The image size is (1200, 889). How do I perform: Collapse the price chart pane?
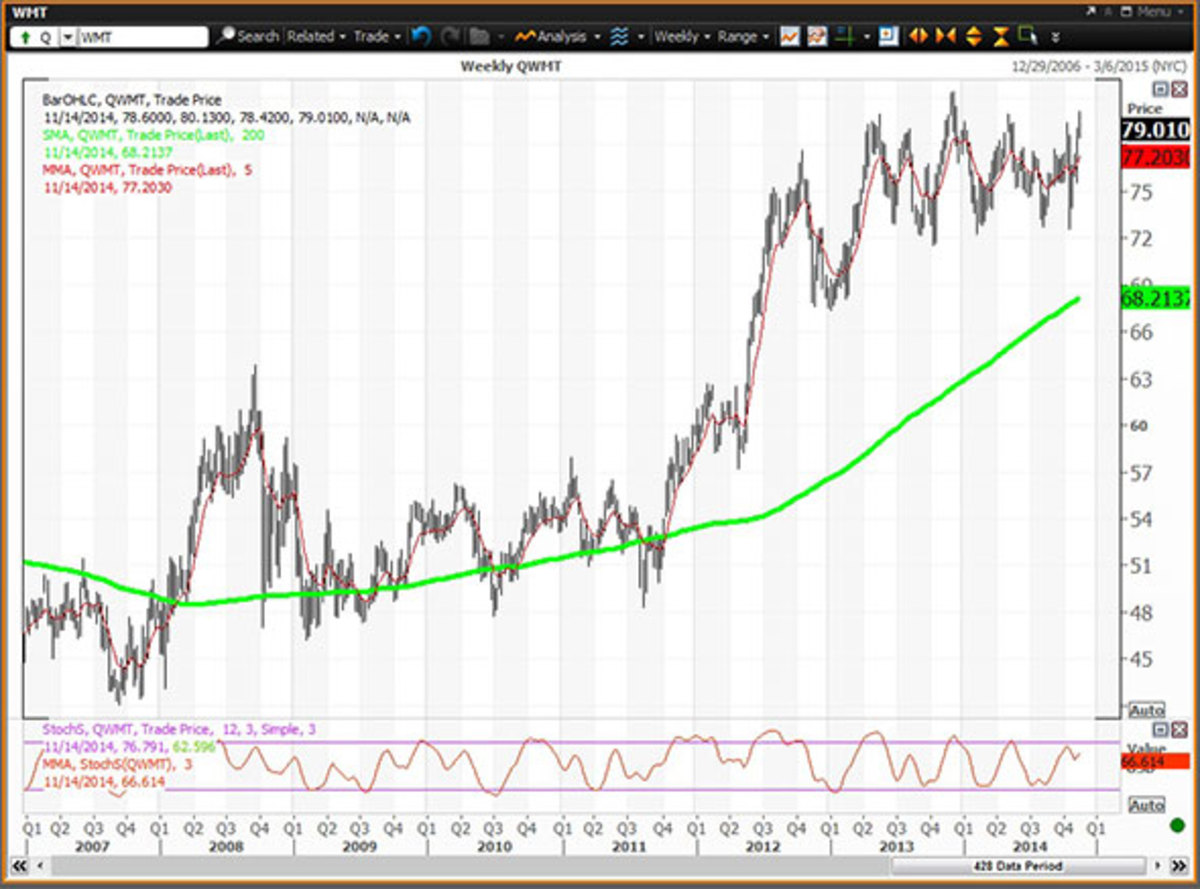pos(1159,90)
